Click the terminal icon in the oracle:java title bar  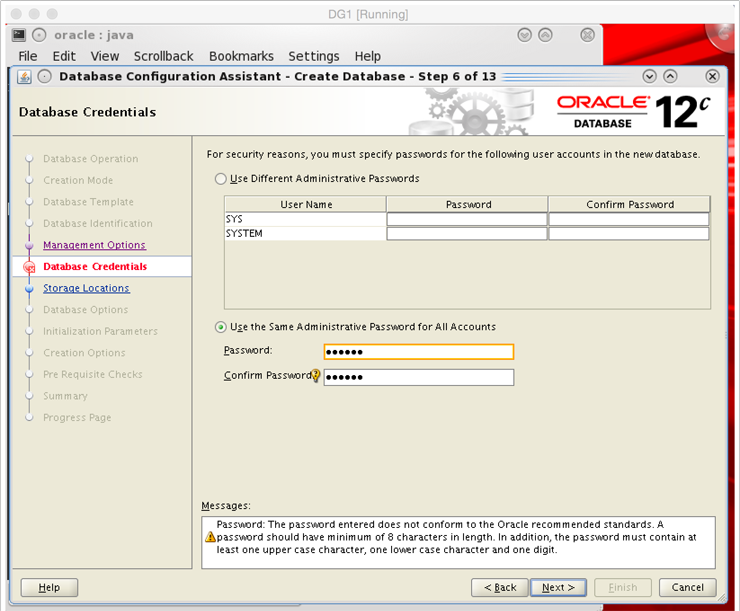19,35
